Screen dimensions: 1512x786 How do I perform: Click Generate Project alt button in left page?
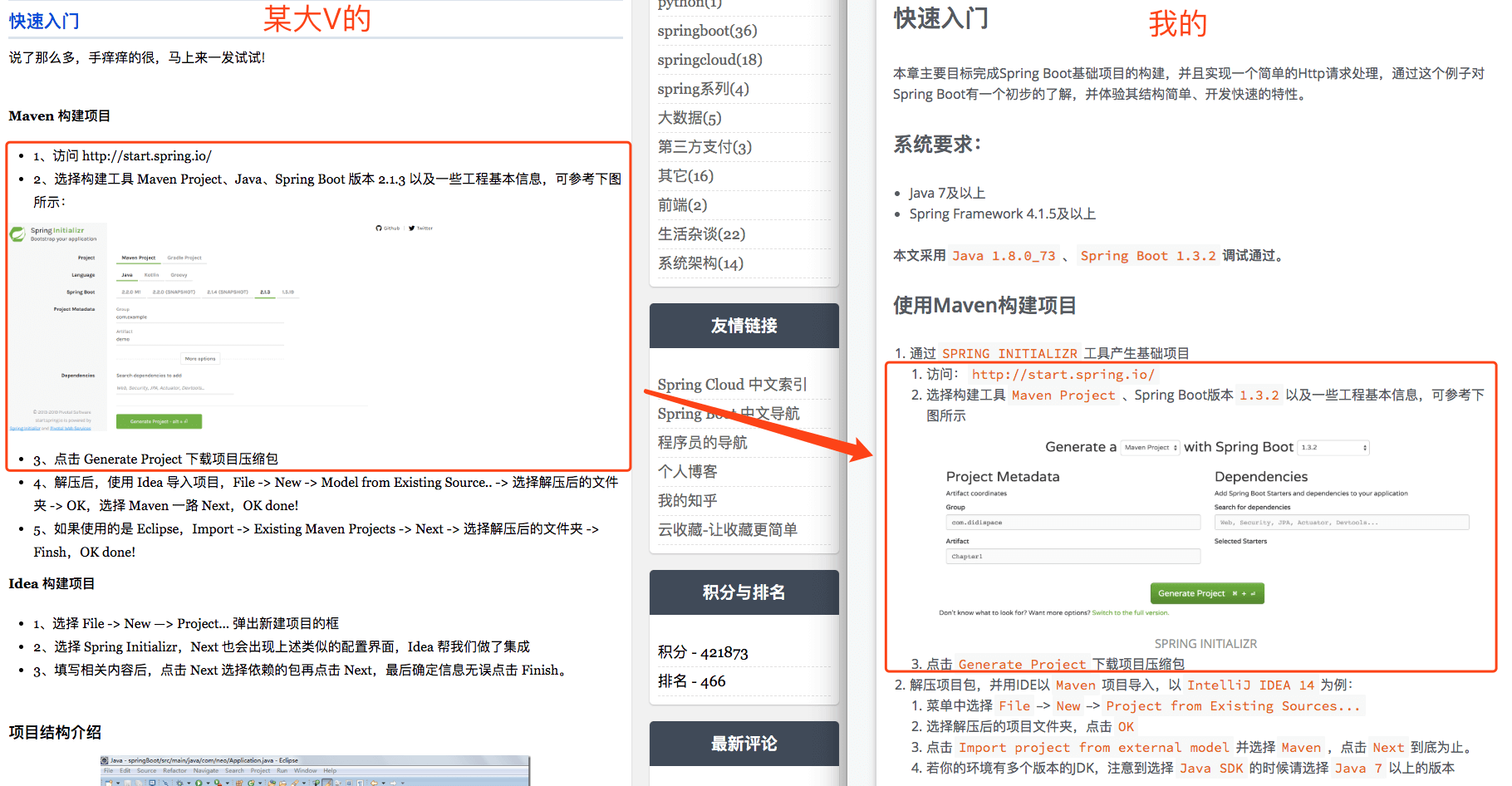(x=159, y=421)
